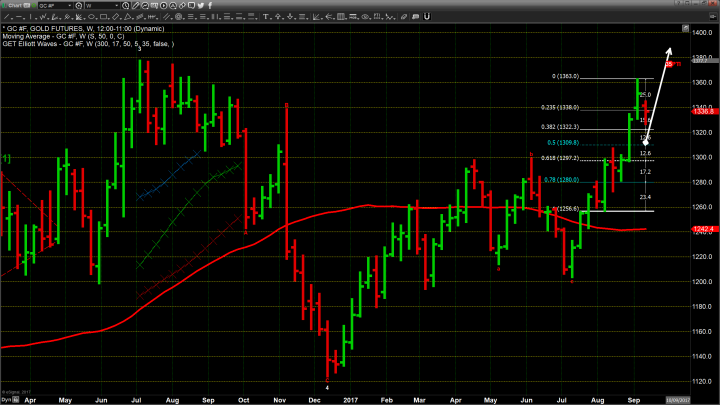The image size is (720, 405).
Task: Click the help question mark window button
Action: tap(678, 3)
